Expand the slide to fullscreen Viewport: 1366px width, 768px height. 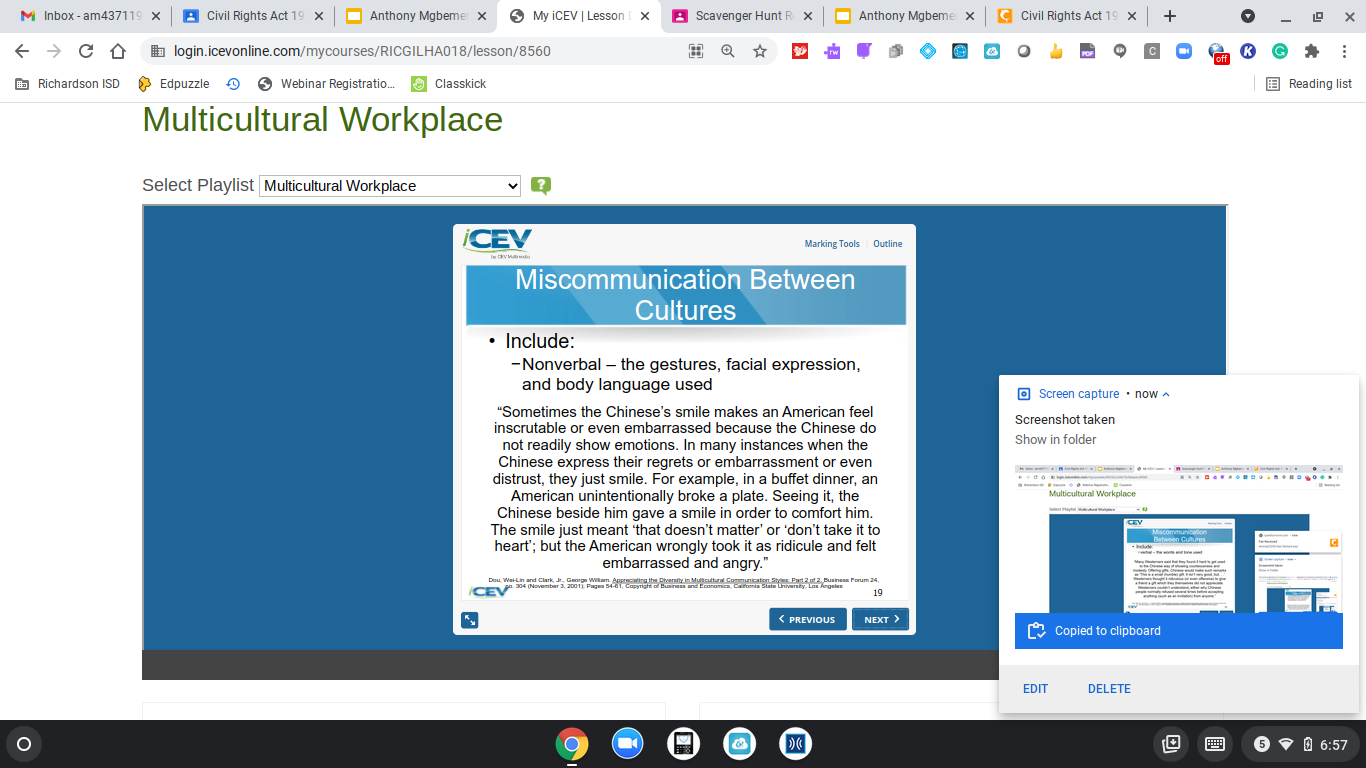[470, 620]
